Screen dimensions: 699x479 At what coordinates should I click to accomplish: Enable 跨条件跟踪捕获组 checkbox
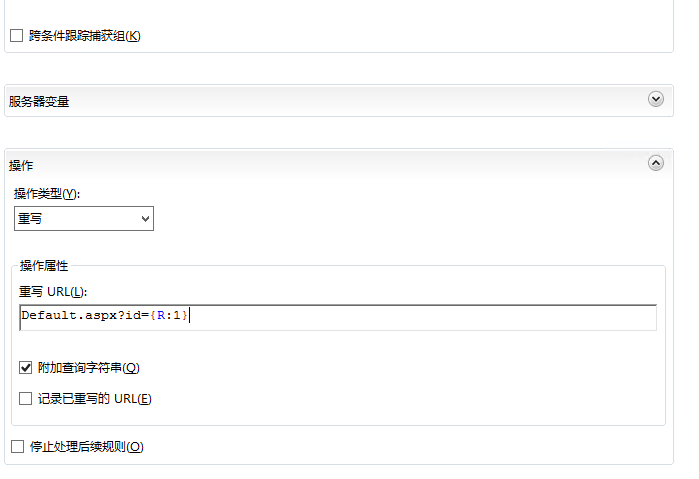point(16,36)
